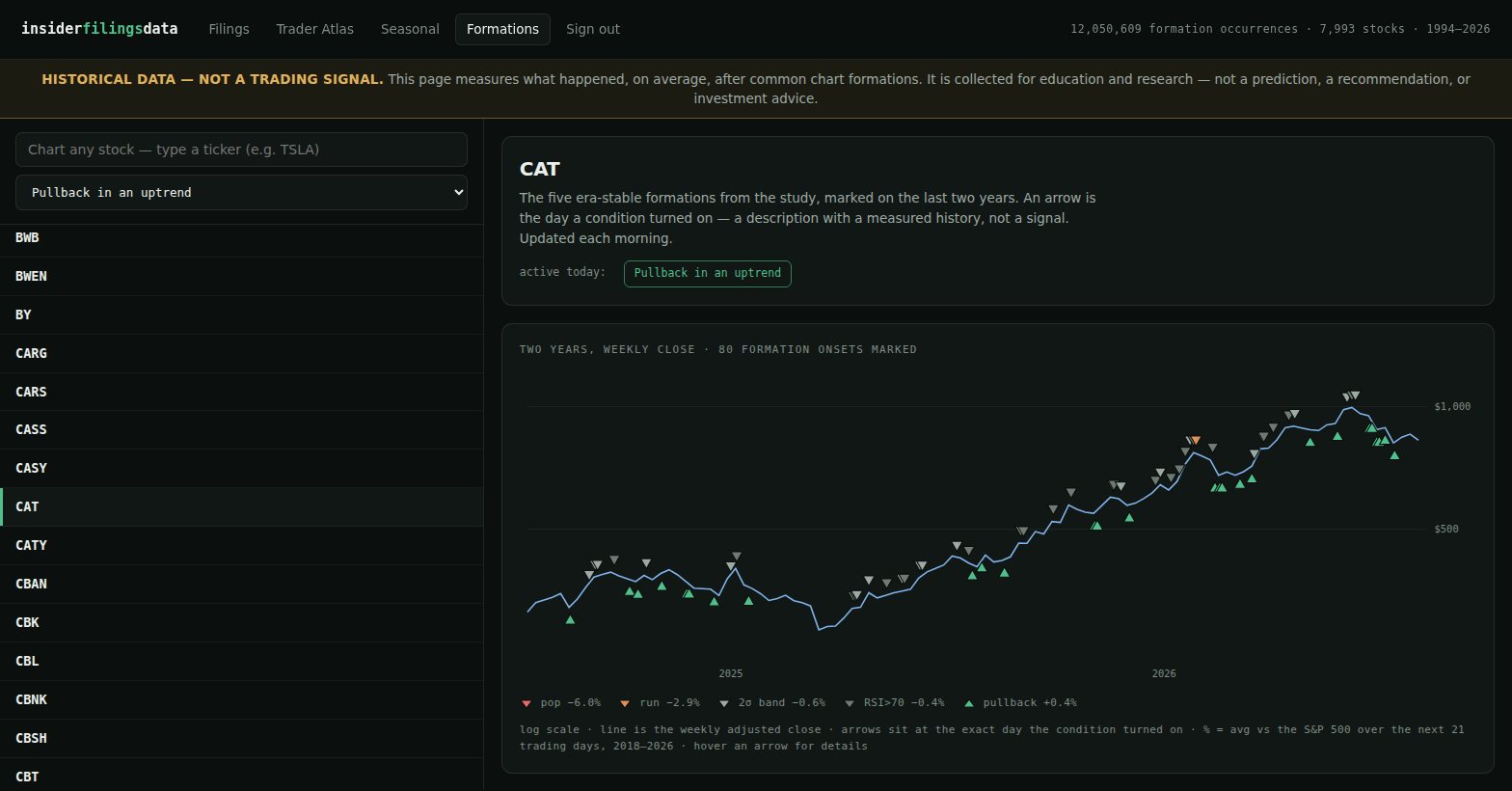Go to Trader Atlas
This screenshot has height=791, width=1512.
pos(315,29)
